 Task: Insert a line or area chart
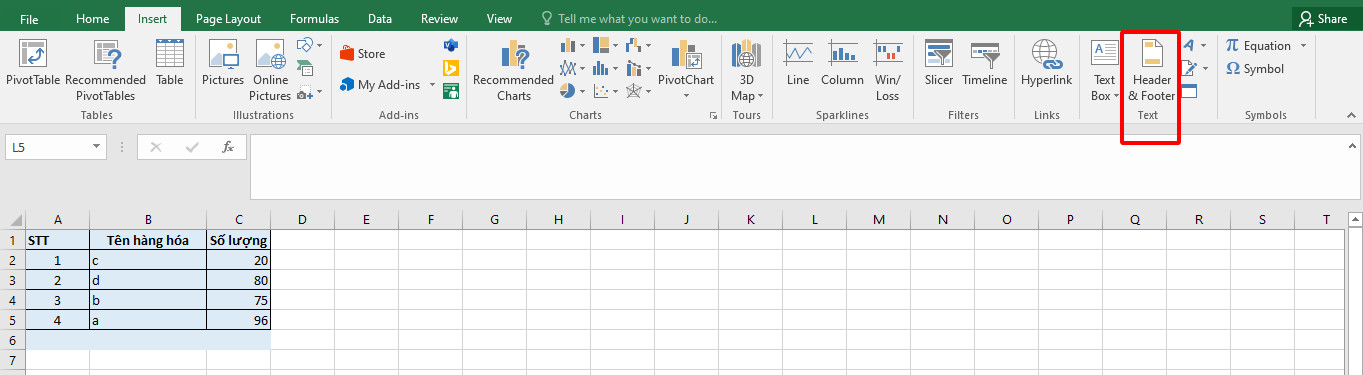click(x=573, y=68)
